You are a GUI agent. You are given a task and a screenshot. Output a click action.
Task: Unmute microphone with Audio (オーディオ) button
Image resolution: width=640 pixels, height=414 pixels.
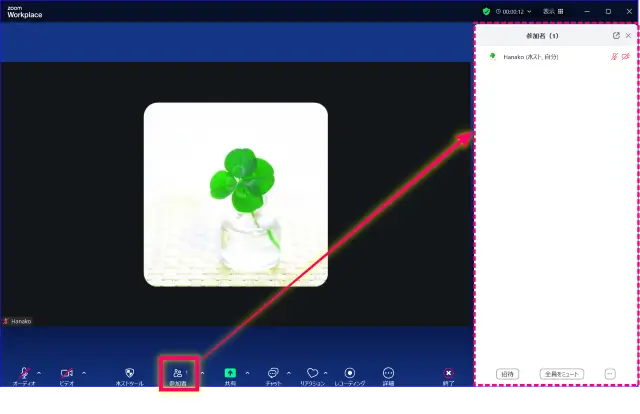pos(23,374)
